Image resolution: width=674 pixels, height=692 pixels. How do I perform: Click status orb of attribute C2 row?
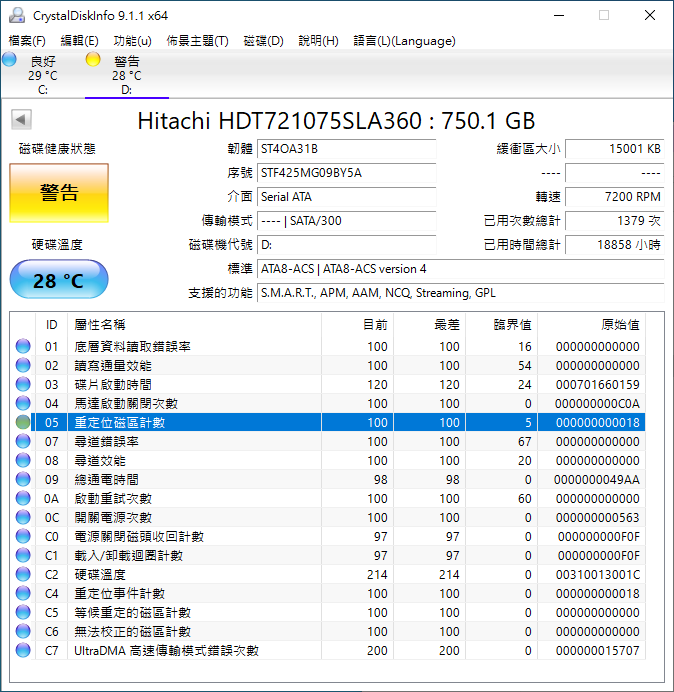click(23, 574)
